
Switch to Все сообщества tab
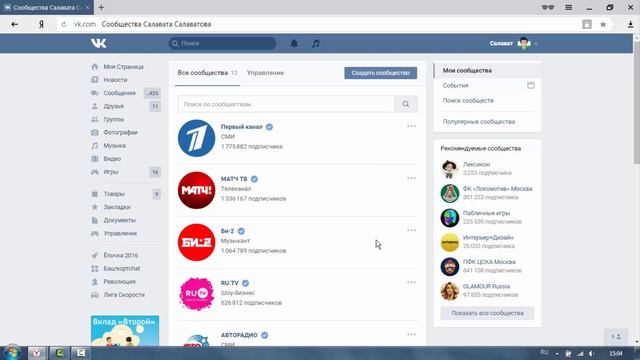click(207, 73)
